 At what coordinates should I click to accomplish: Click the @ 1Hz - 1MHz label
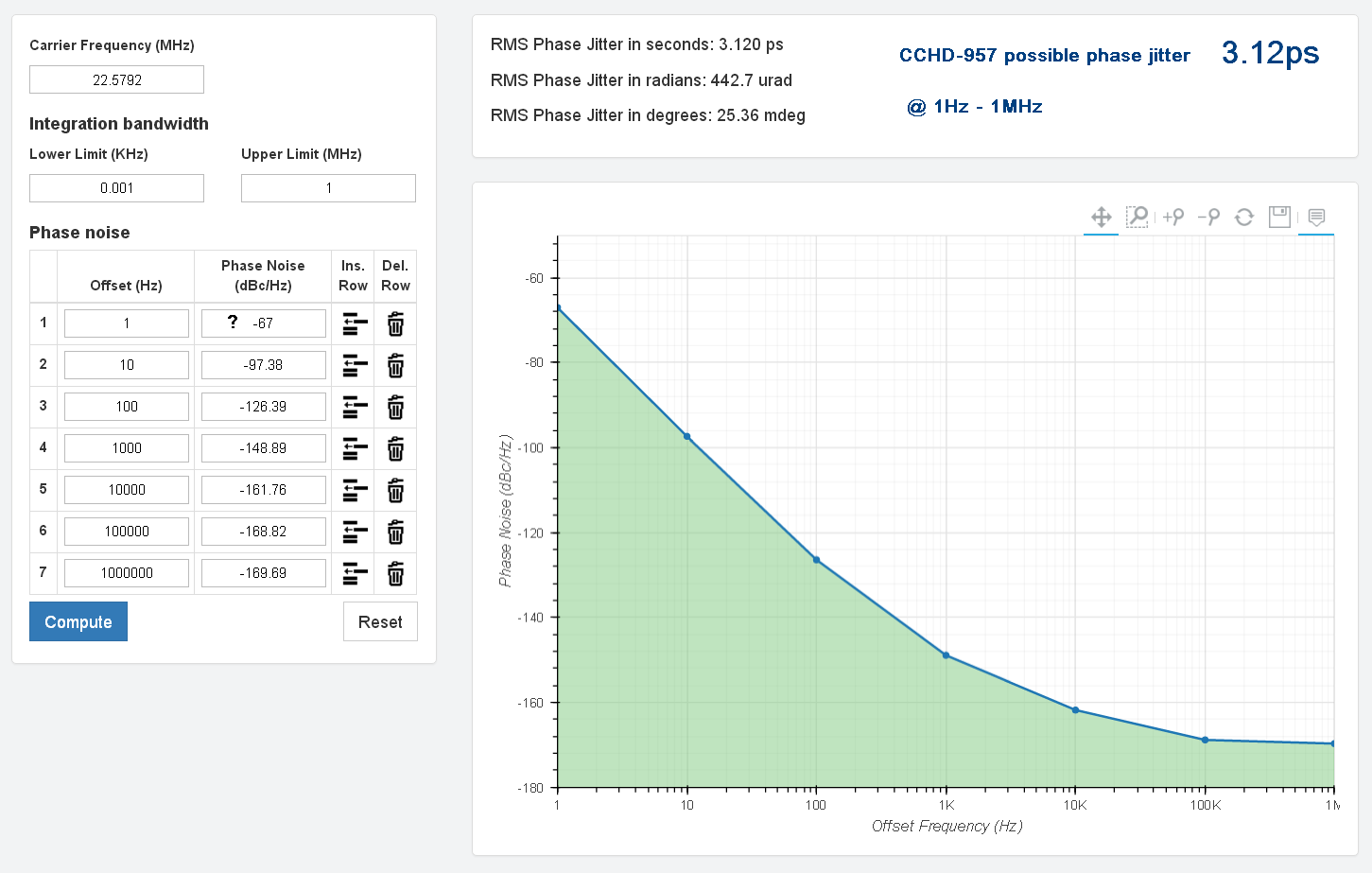974,107
